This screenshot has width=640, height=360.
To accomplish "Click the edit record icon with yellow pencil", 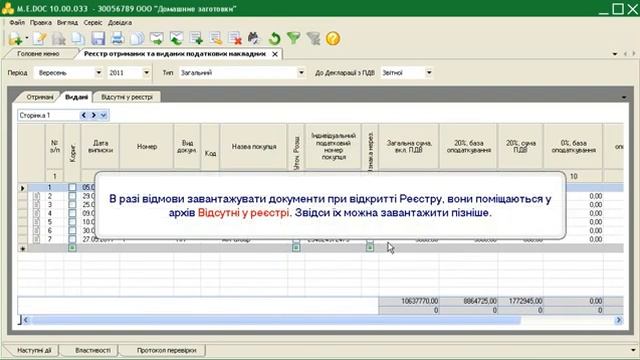I will 216,39.
